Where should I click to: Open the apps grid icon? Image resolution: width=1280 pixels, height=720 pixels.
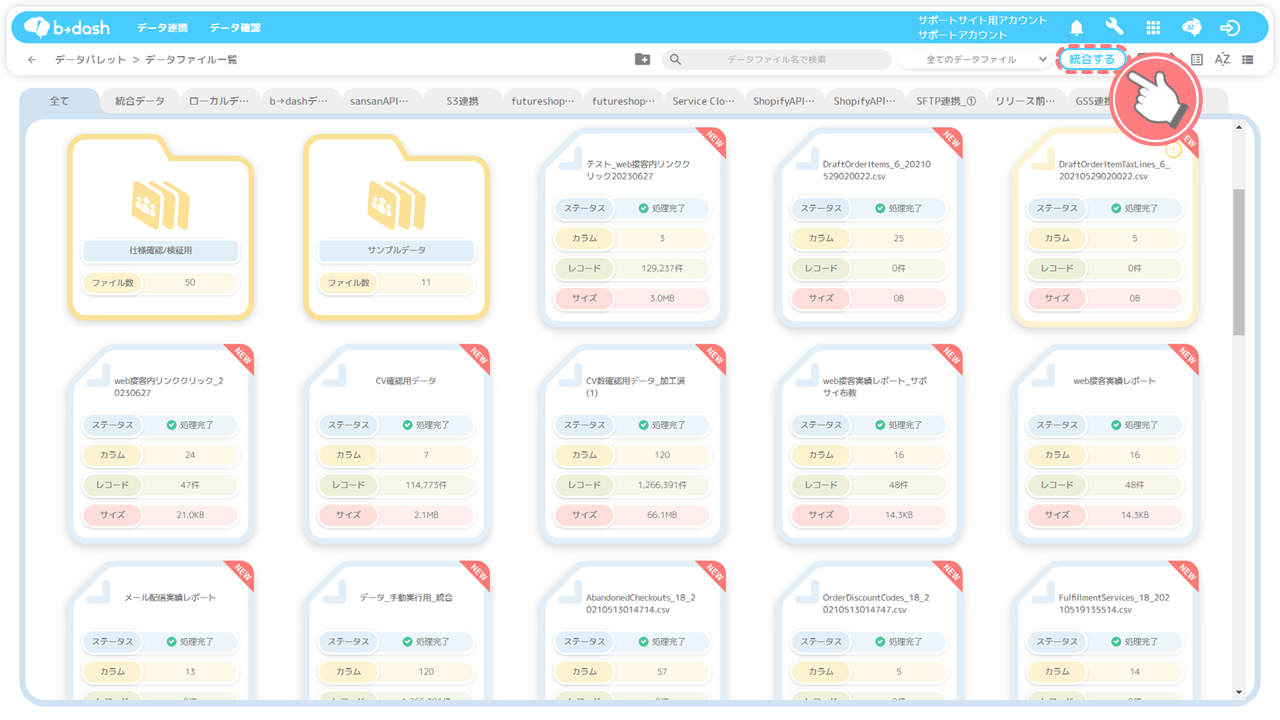pyautogui.click(x=1153, y=28)
